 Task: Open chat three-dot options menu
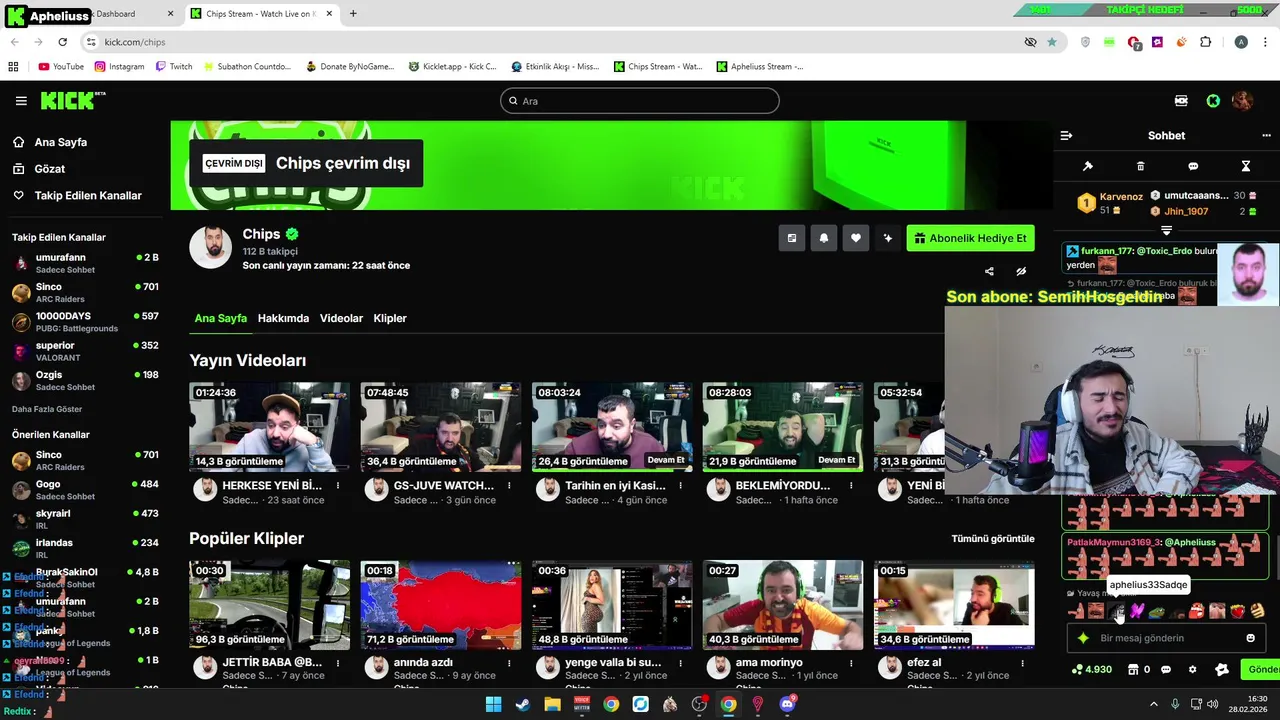point(1266,136)
